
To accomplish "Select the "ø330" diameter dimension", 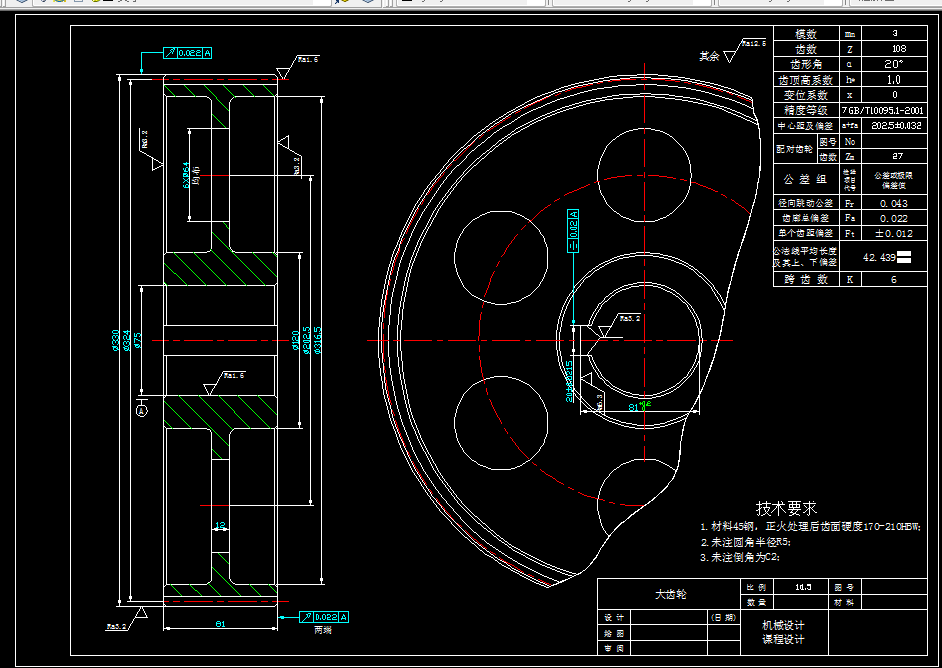I will tap(115, 340).
